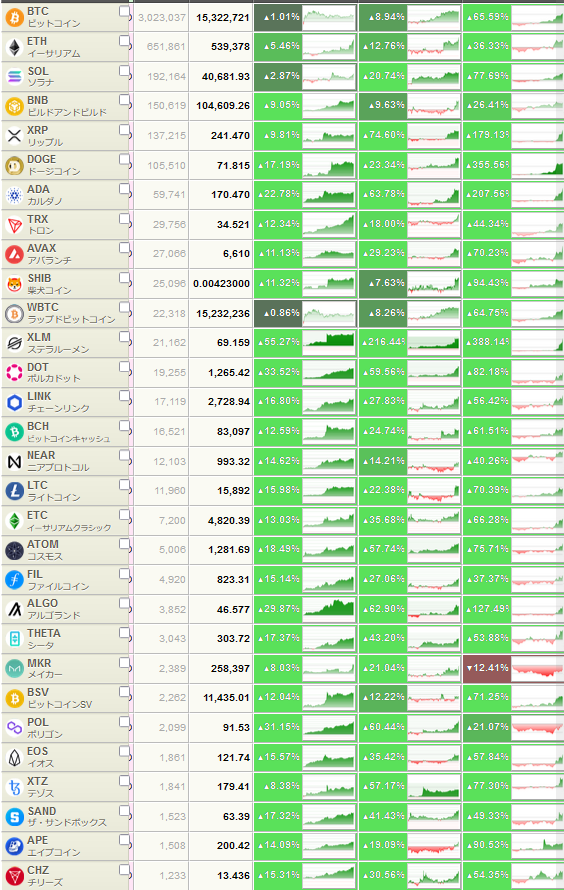The image size is (564, 890).
Task: Click the Cardano ADA icon
Action: (14, 195)
